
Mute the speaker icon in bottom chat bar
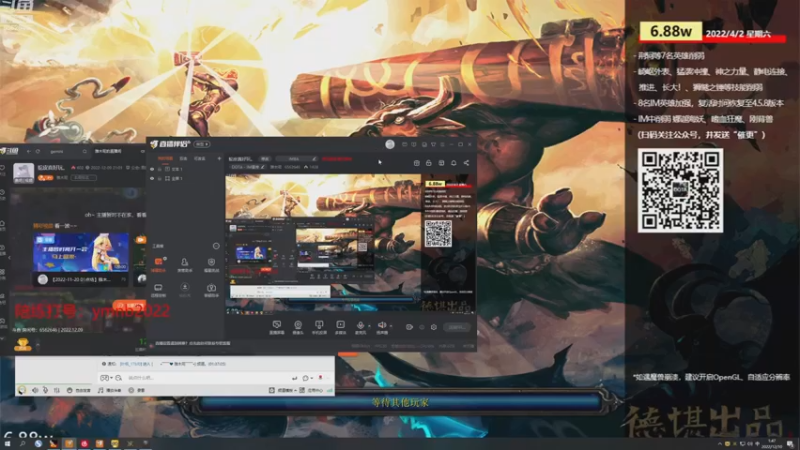coord(35,390)
